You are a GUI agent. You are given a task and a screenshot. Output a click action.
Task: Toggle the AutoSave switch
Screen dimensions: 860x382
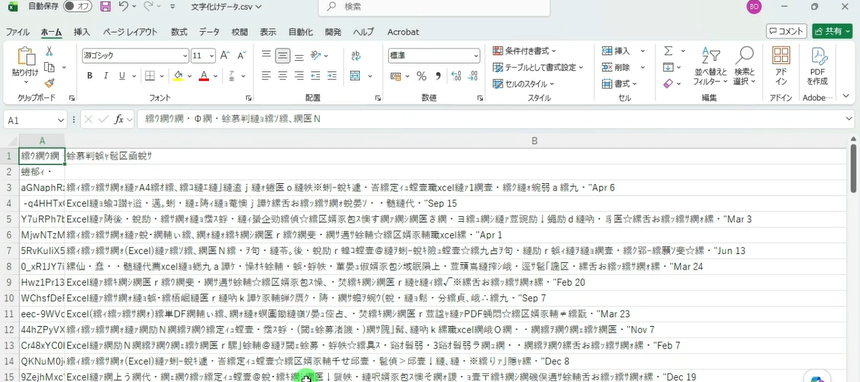(x=77, y=7)
